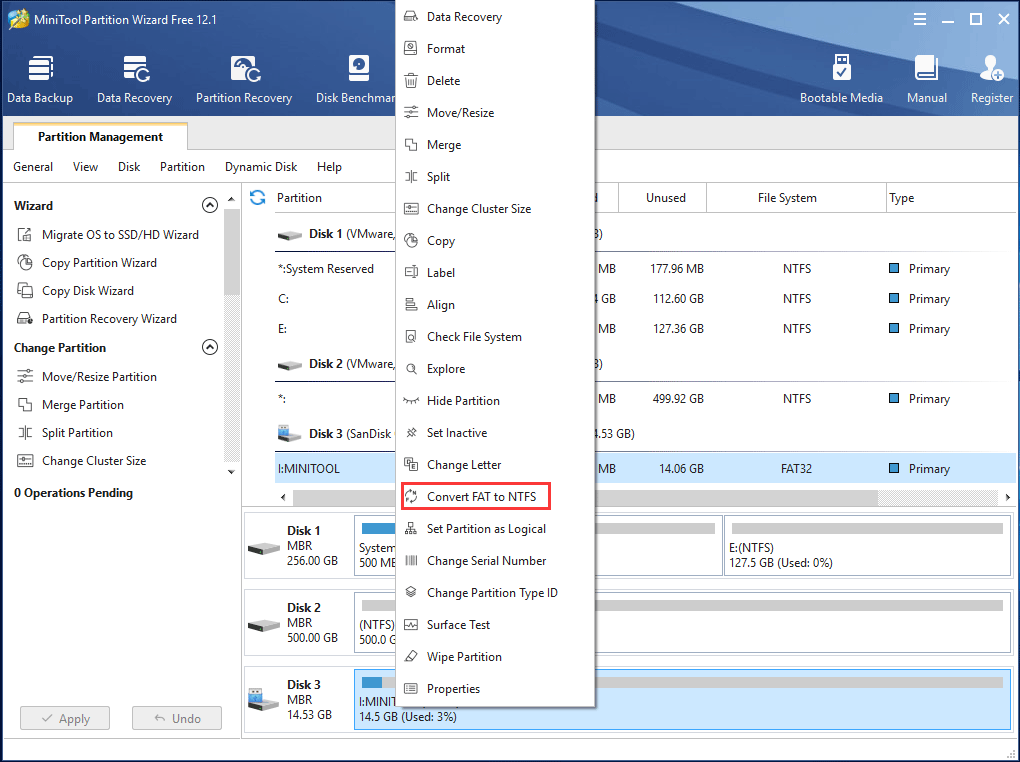
Task: Select Convert FAT to NTFS
Action: 495,497
